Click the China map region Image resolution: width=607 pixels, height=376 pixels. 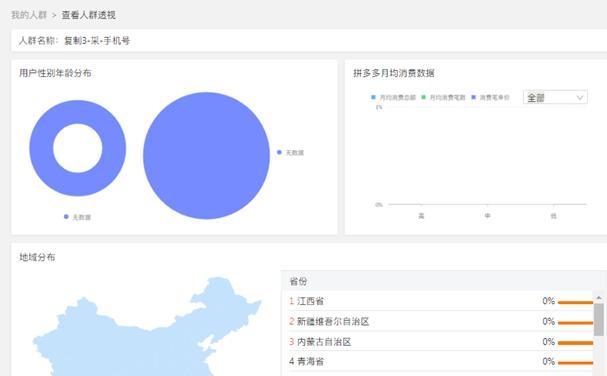coord(147,333)
